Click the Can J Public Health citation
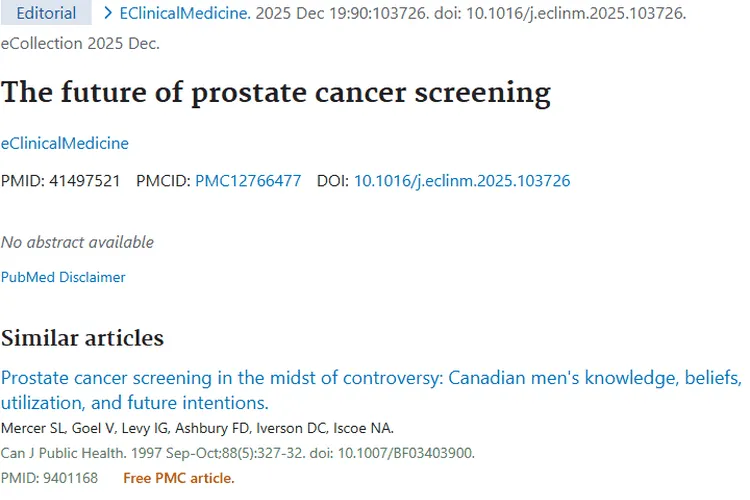750x500 pixels. (237, 453)
